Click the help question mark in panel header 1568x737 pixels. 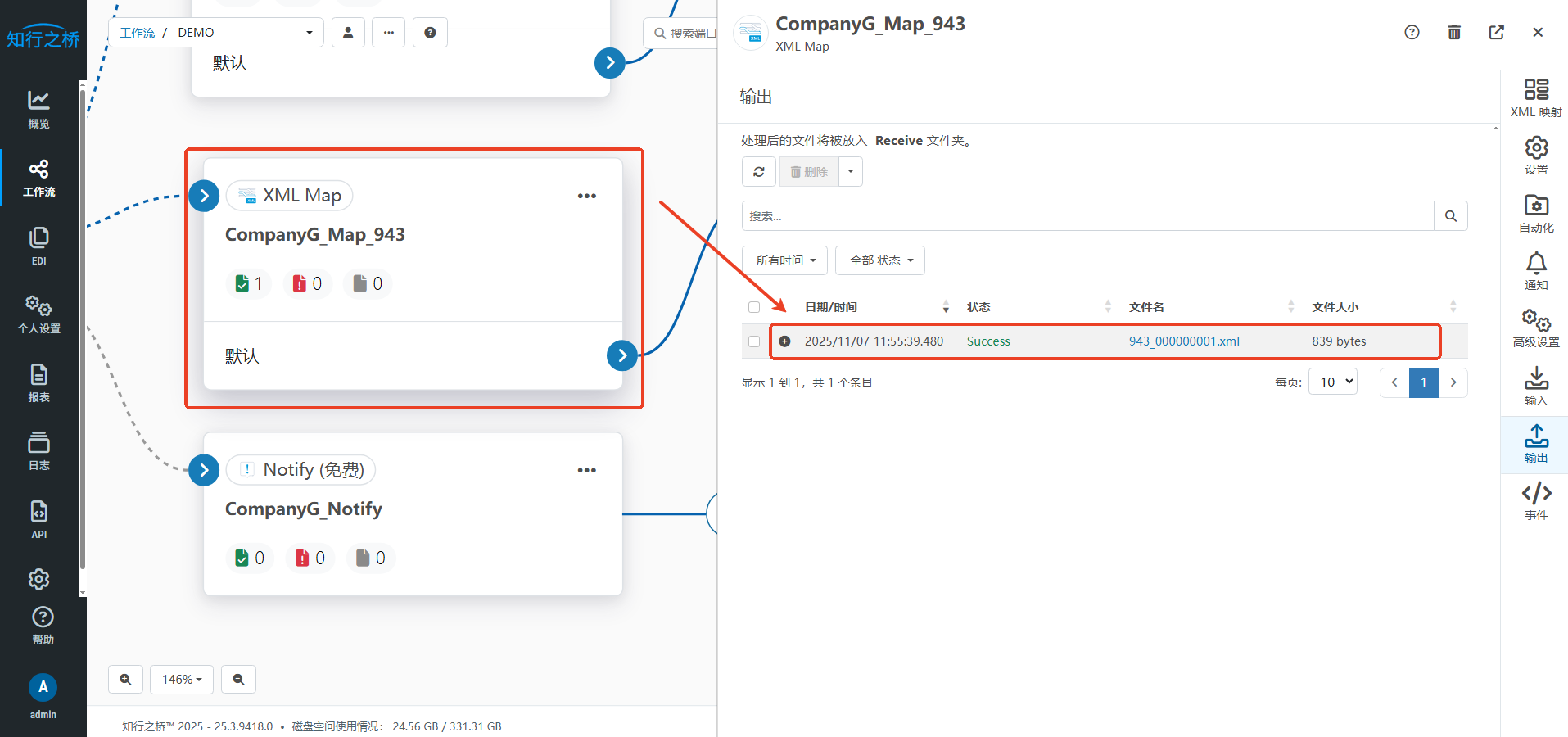[x=1412, y=32]
